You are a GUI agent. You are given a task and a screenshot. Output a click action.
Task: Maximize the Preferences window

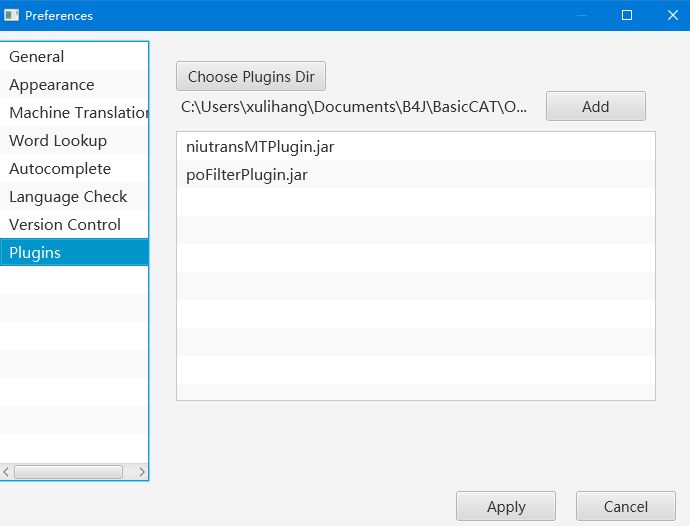click(x=627, y=15)
